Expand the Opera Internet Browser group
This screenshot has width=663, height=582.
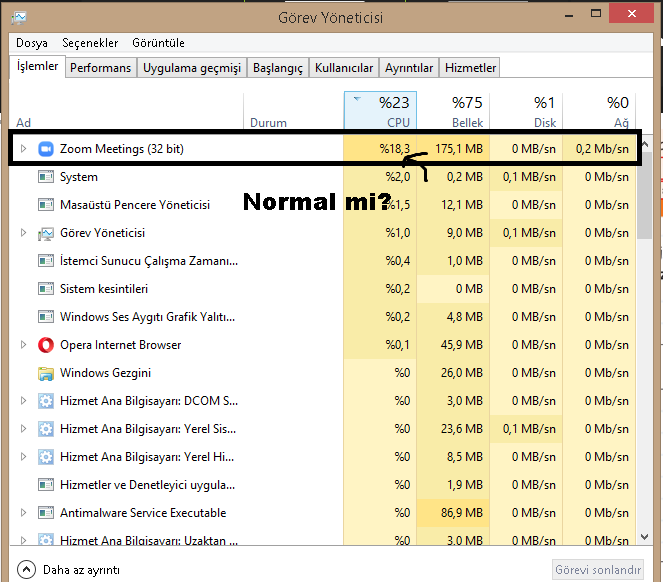[x=24, y=345]
